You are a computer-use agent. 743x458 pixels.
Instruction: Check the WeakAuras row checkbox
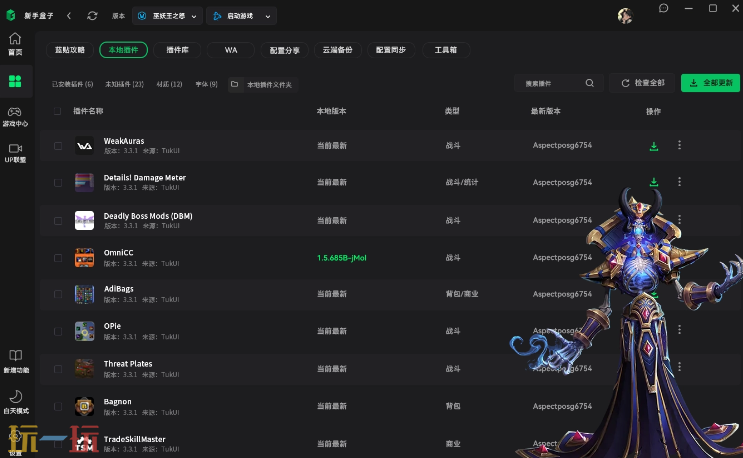click(58, 146)
